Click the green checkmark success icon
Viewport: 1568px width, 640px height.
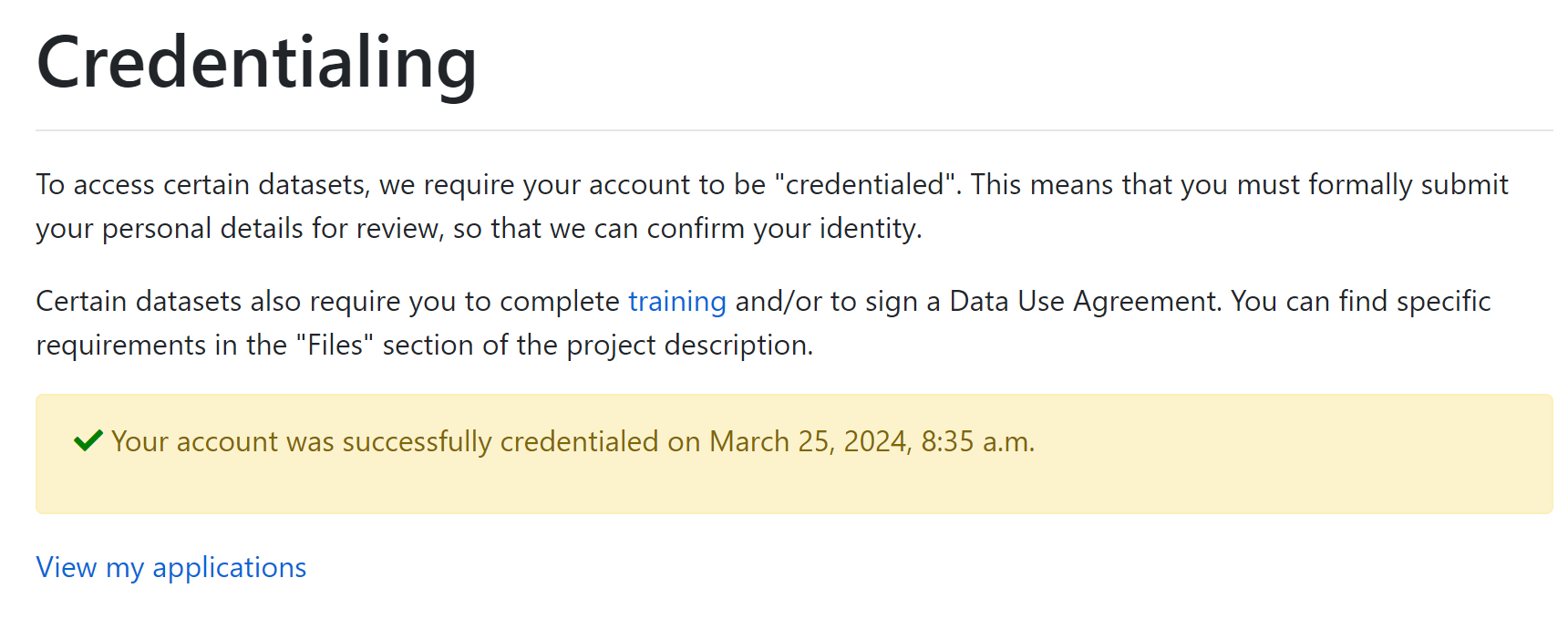(88, 441)
